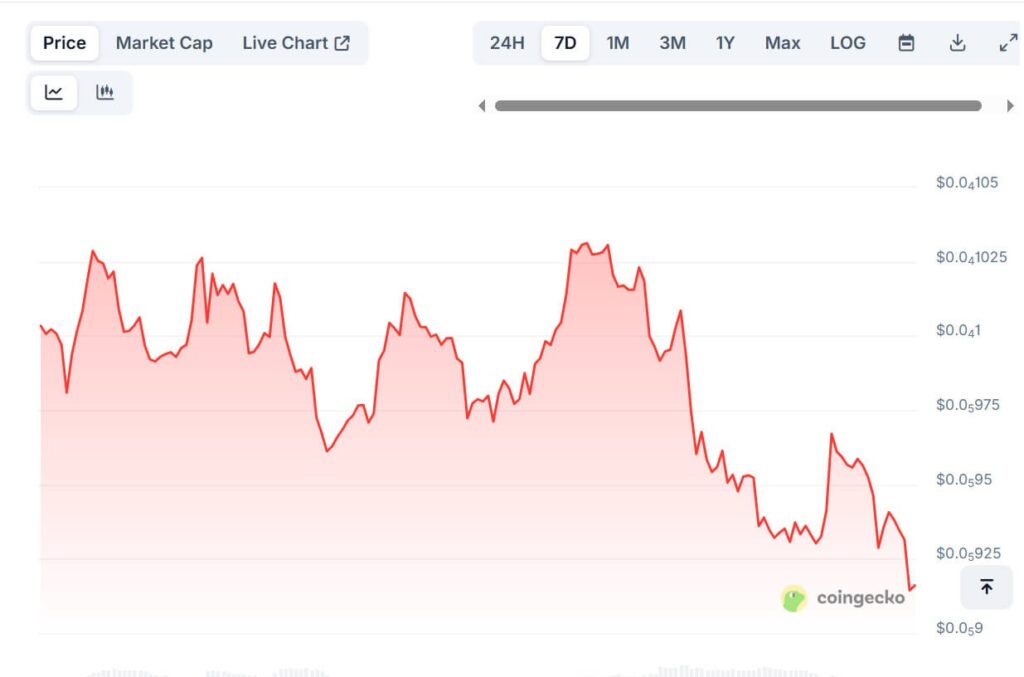Open the Live Chart link
The image size is (1024, 677).
click(285, 43)
